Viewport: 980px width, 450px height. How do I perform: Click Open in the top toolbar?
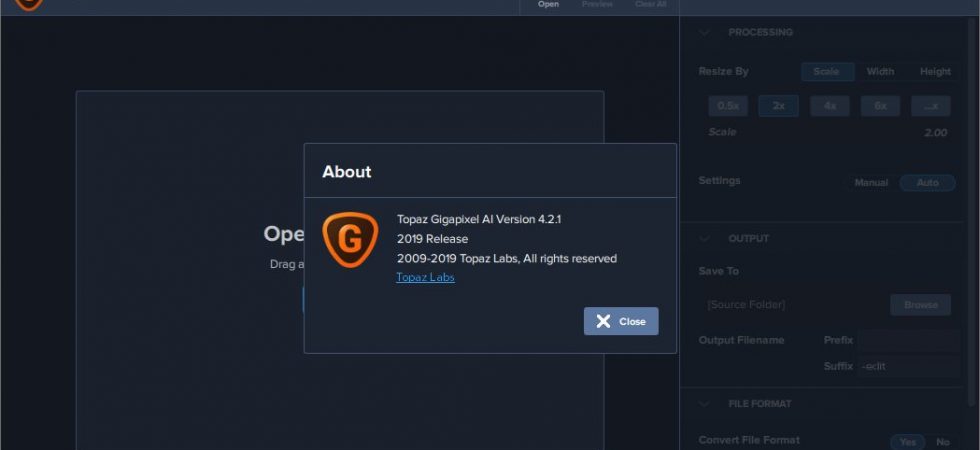[x=548, y=4]
